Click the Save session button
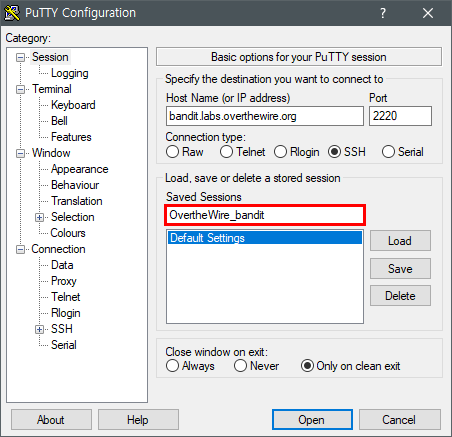The height and width of the screenshot is (437, 452). click(400, 269)
